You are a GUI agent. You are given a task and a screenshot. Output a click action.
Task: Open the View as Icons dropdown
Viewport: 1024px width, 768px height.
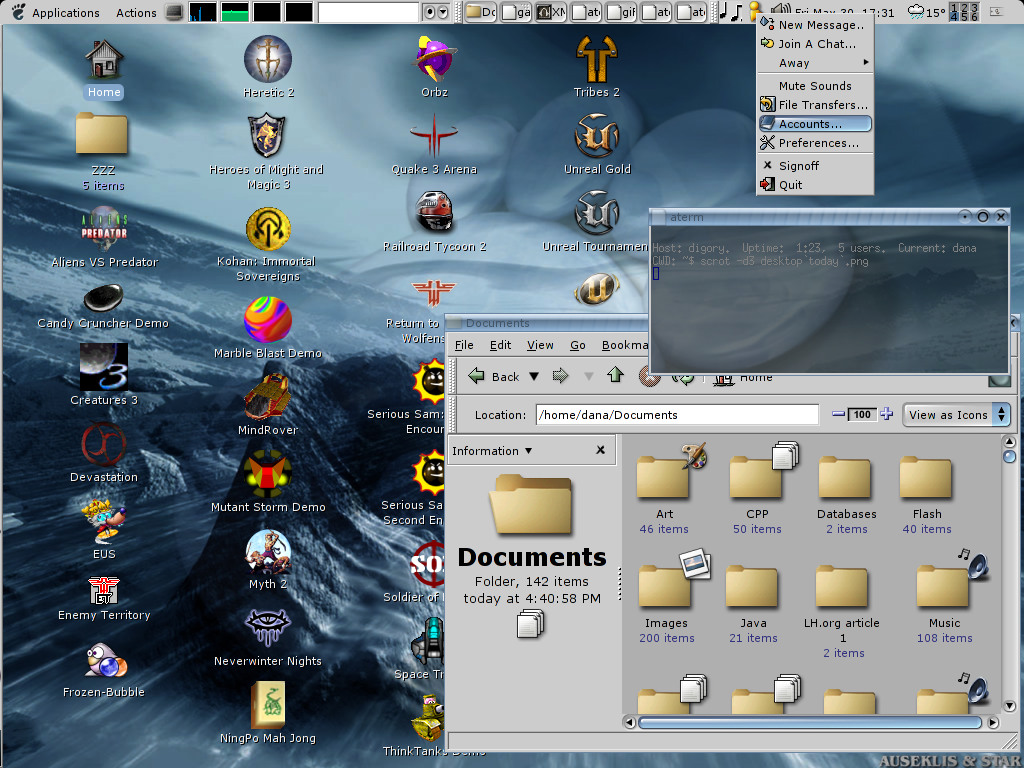click(x=956, y=415)
